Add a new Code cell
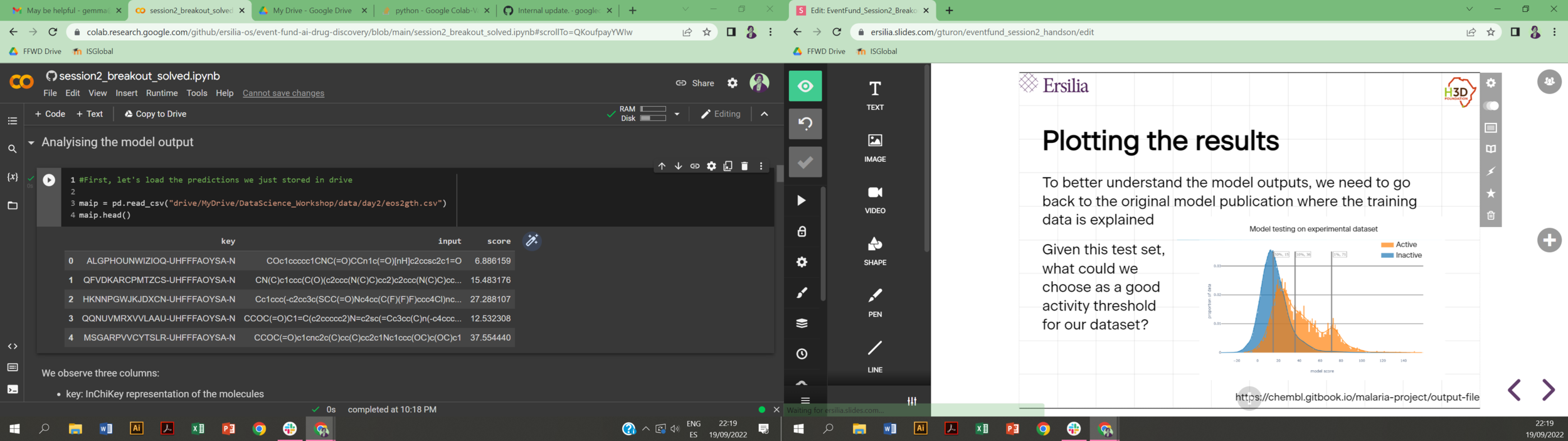Screen dimensions: 1568x441 click(x=50, y=114)
